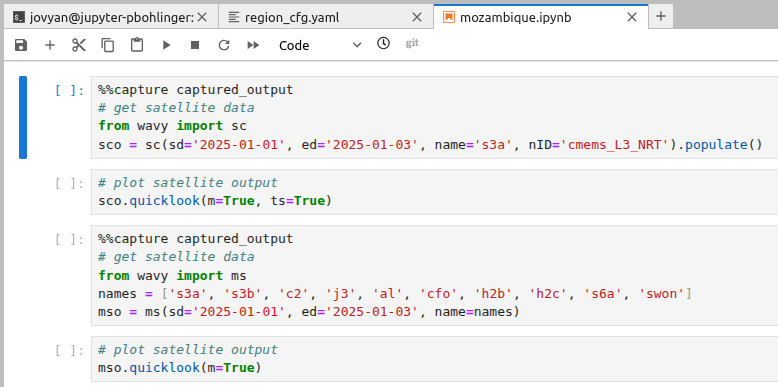Click inside the mso.quicklook code cell

434,359
